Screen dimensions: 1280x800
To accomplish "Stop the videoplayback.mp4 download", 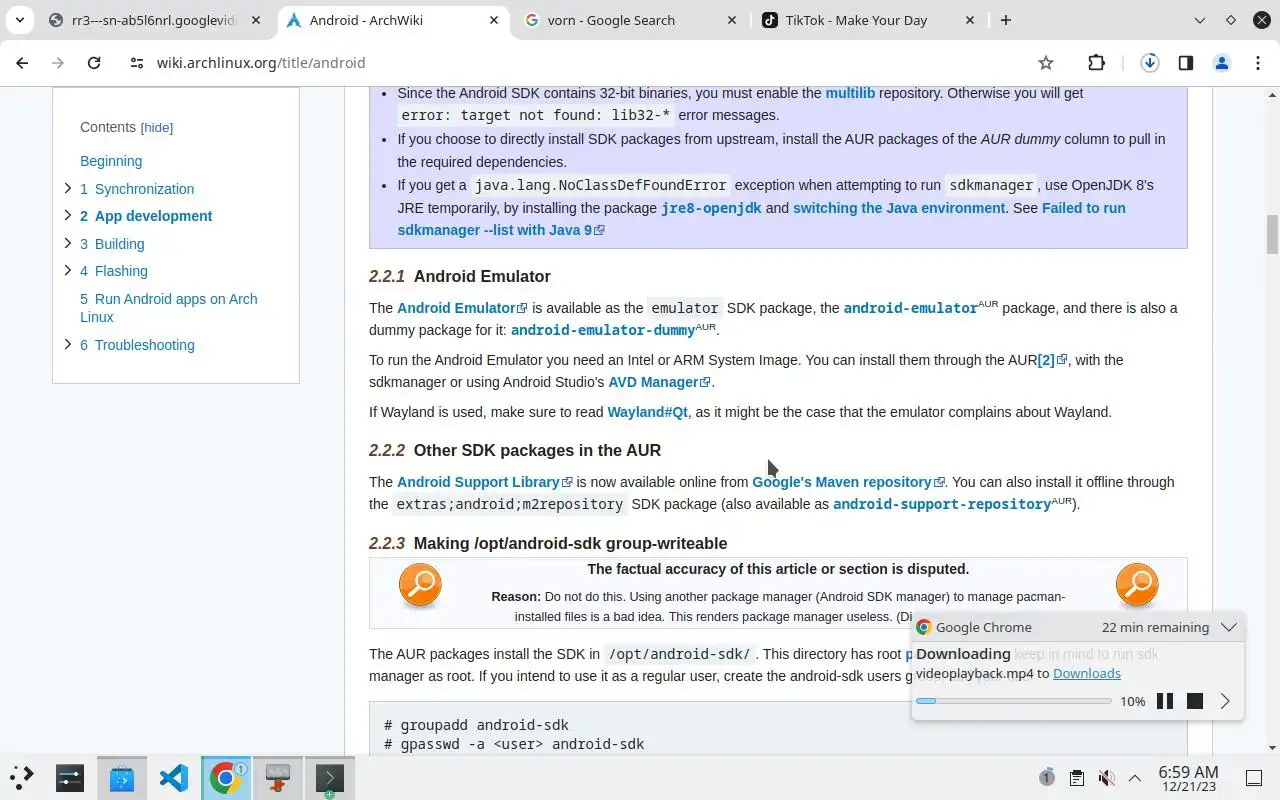I will (1195, 701).
